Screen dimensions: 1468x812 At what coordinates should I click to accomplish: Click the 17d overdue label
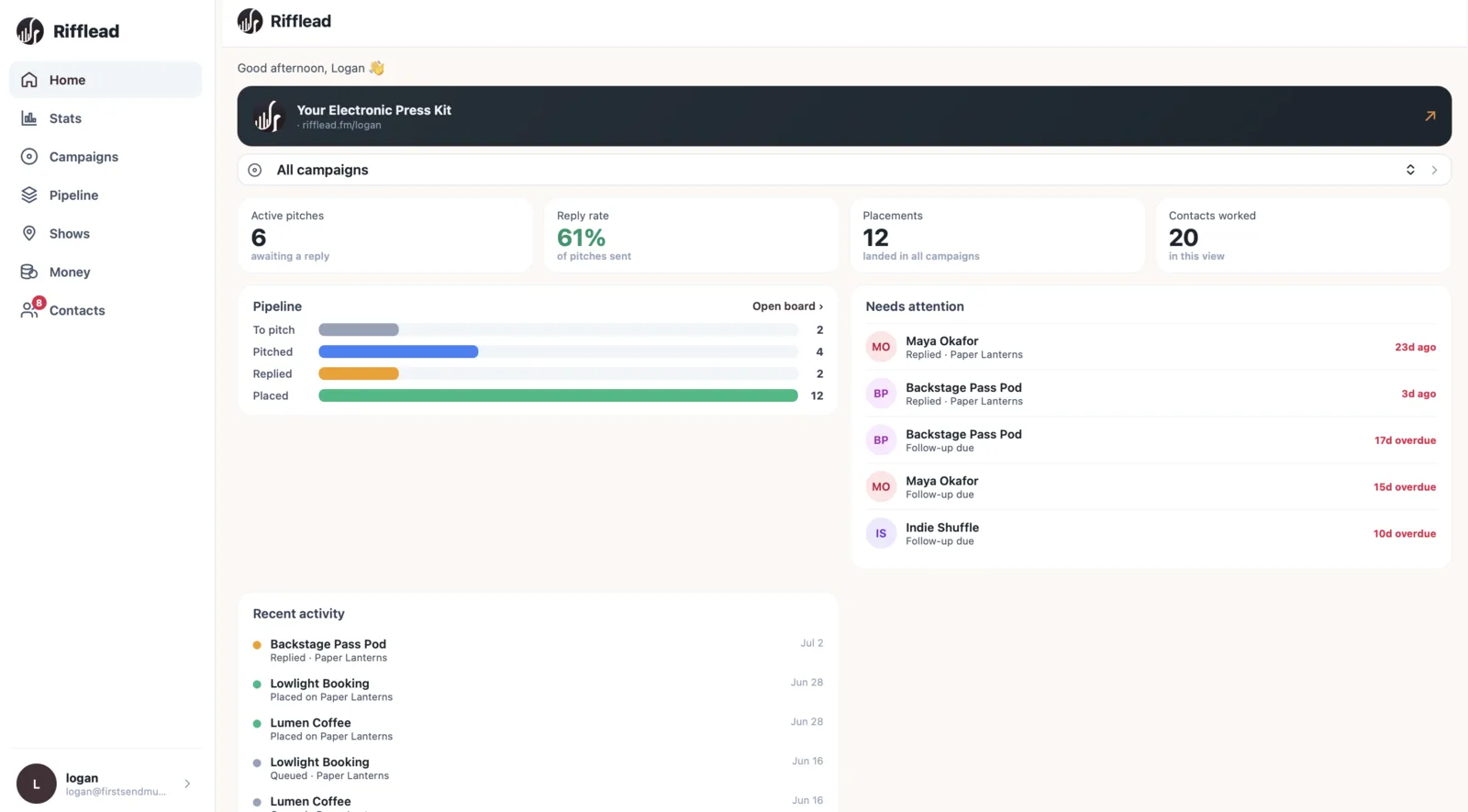(x=1405, y=440)
